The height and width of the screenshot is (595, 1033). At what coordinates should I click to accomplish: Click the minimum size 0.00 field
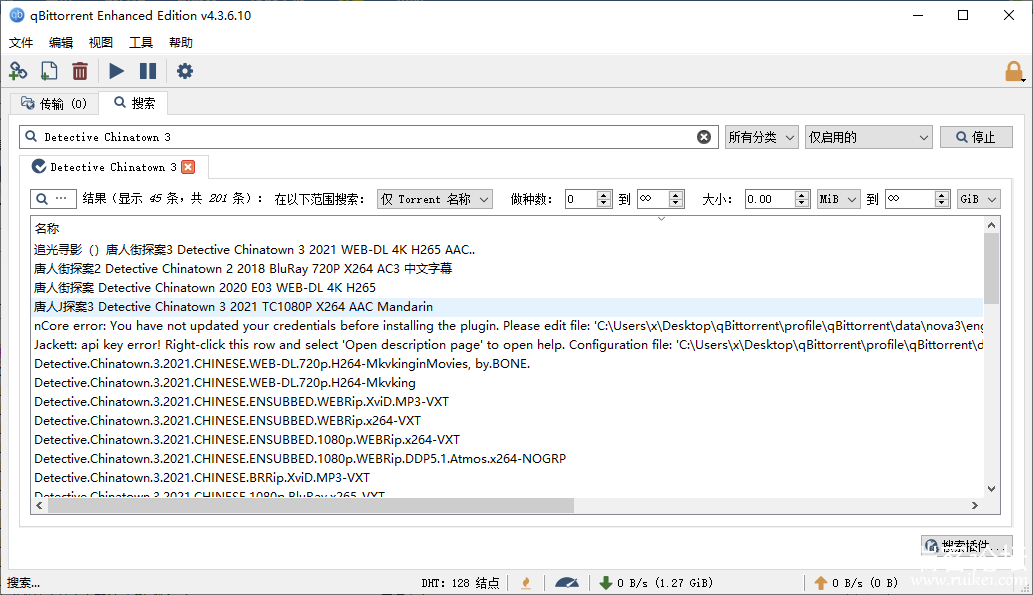(769, 199)
